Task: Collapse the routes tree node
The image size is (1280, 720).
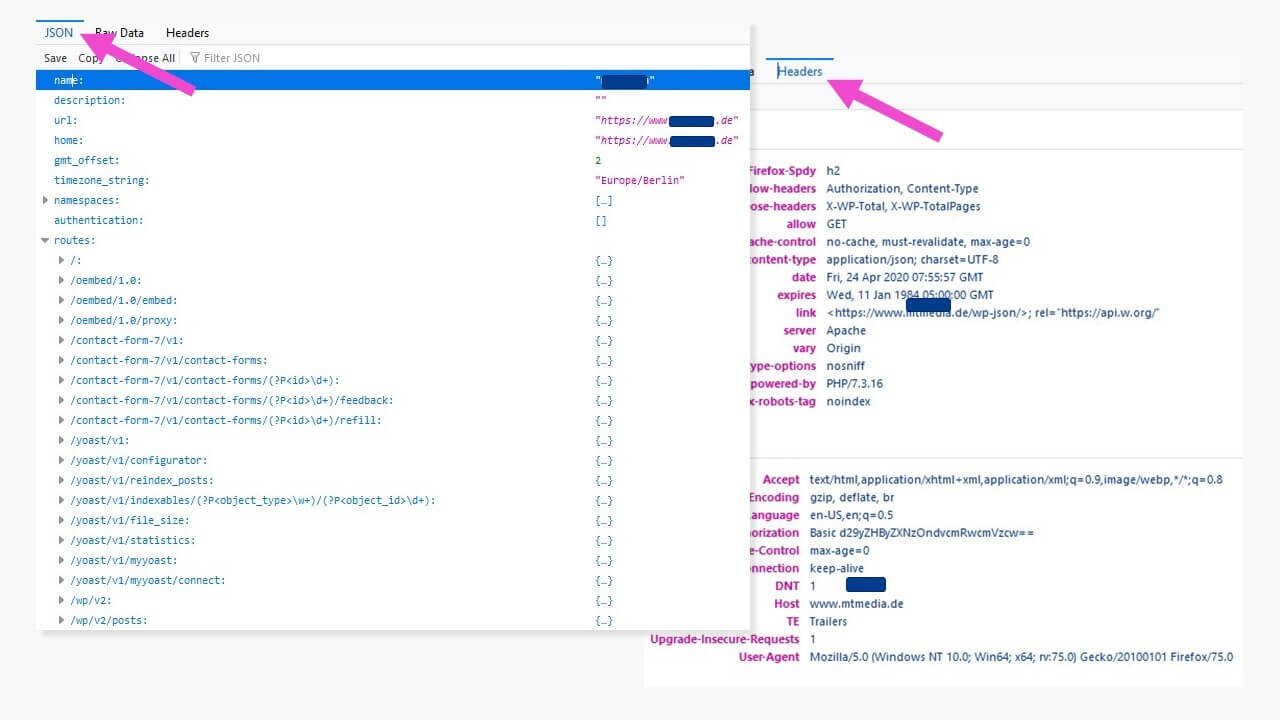Action: click(x=45, y=240)
